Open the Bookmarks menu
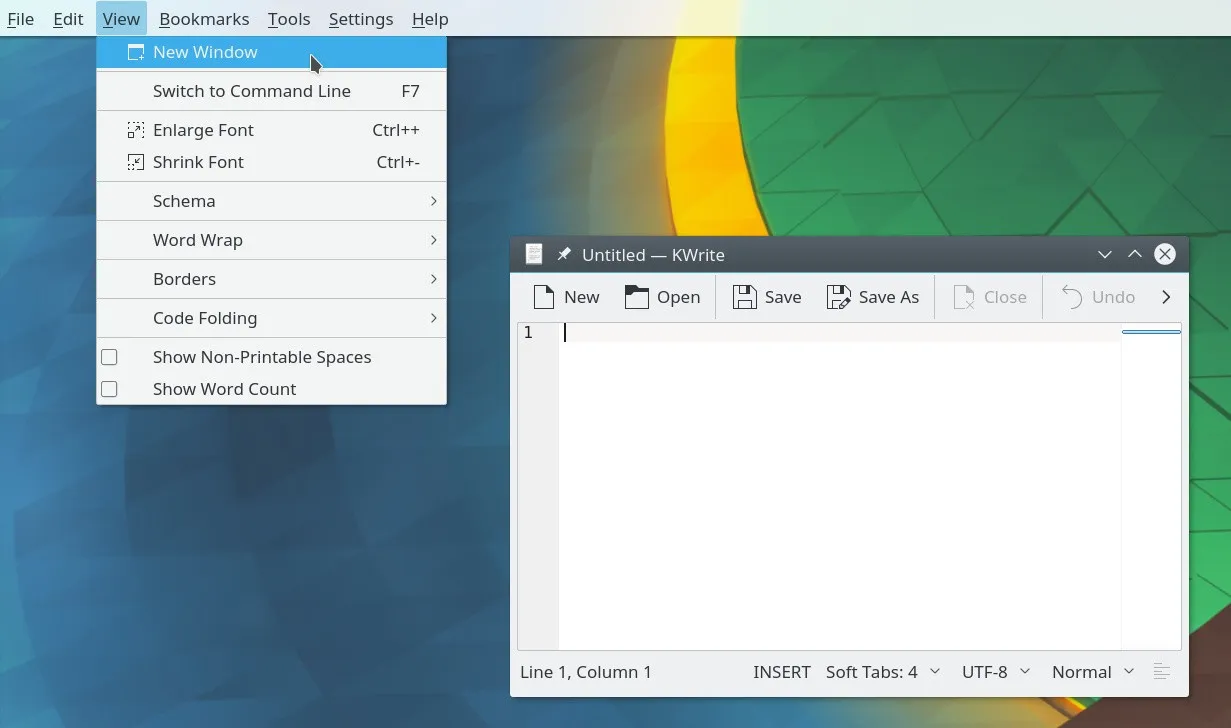Screen dimensions: 1231x728 pos(204,19)
